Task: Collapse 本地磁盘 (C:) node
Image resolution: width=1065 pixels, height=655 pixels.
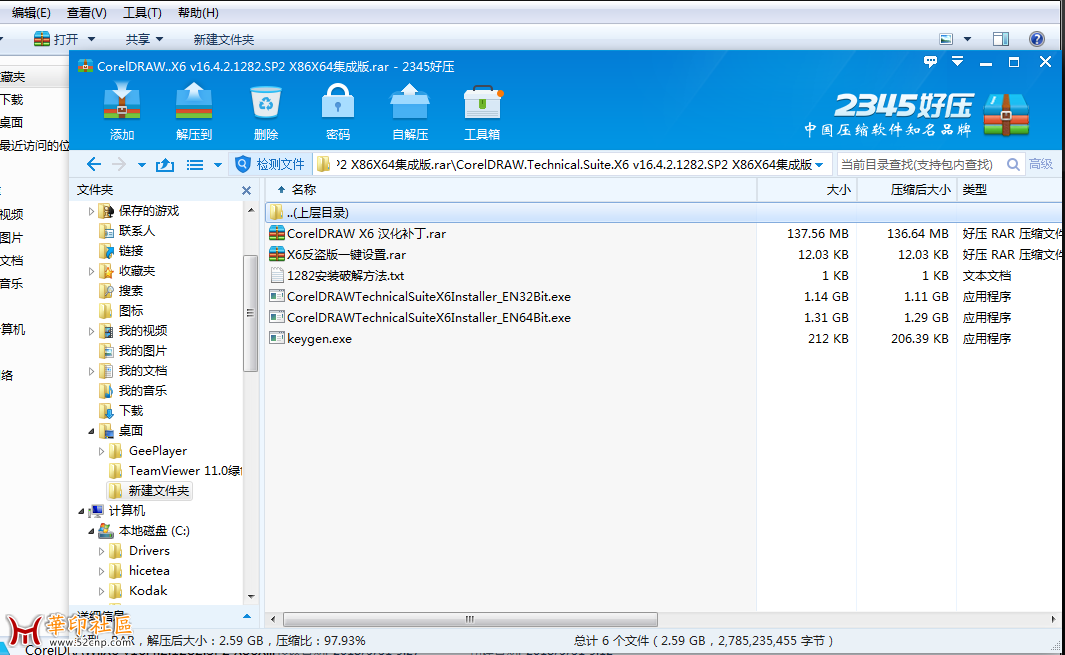Action: (92, 531)
